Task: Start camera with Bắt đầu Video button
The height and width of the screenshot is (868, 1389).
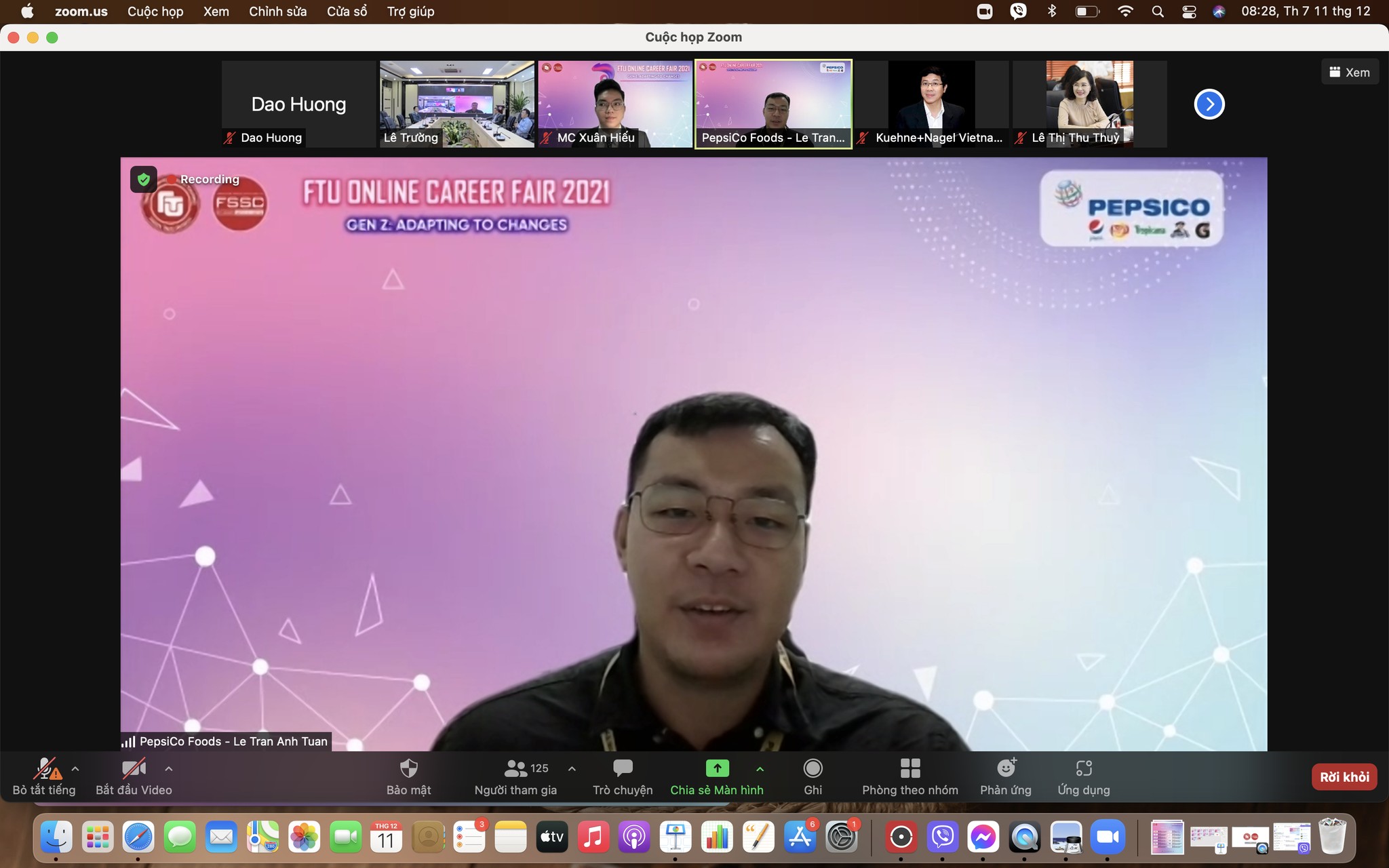Action: pos(134,776)
